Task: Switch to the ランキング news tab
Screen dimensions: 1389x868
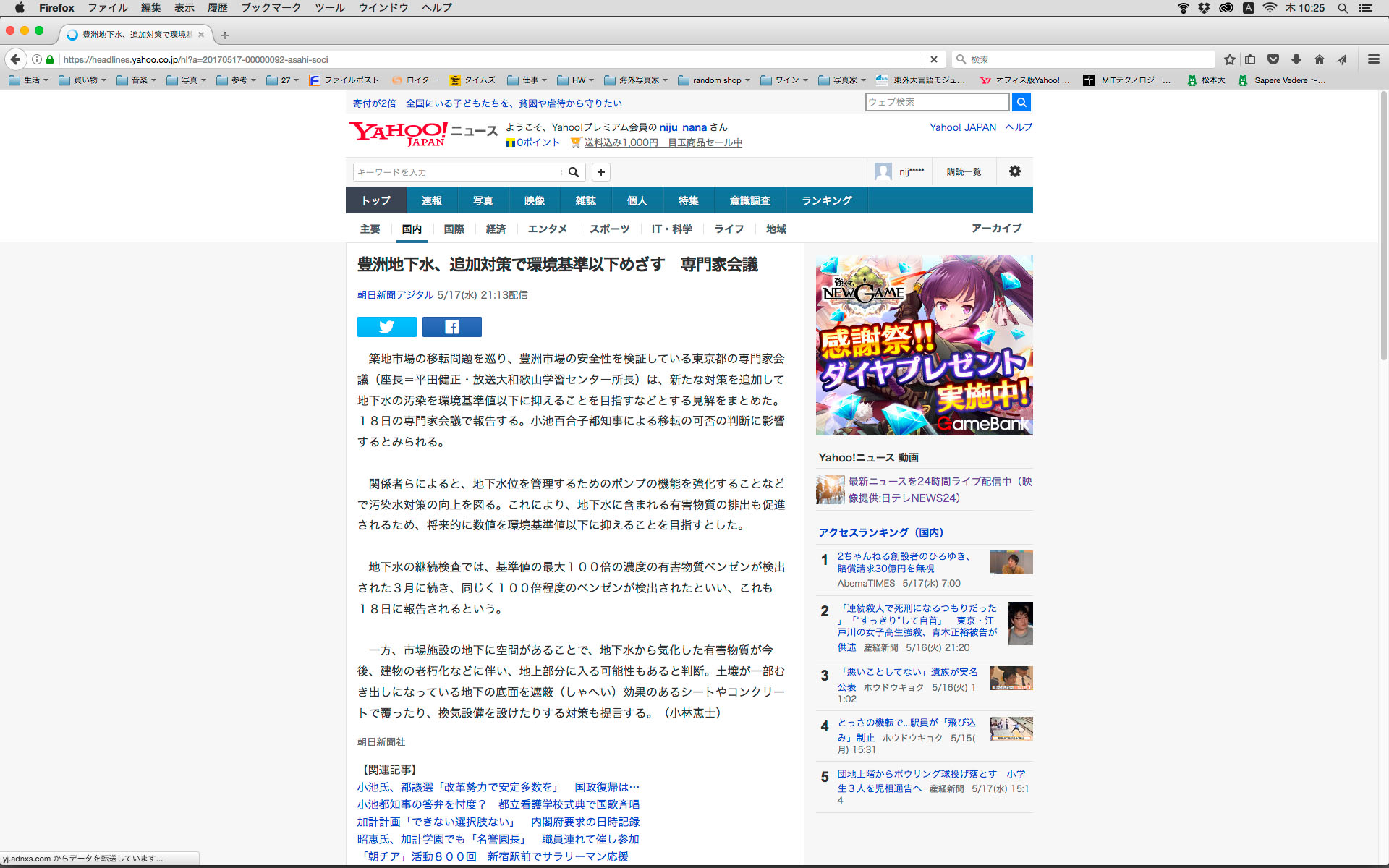Action: [826, 200]
